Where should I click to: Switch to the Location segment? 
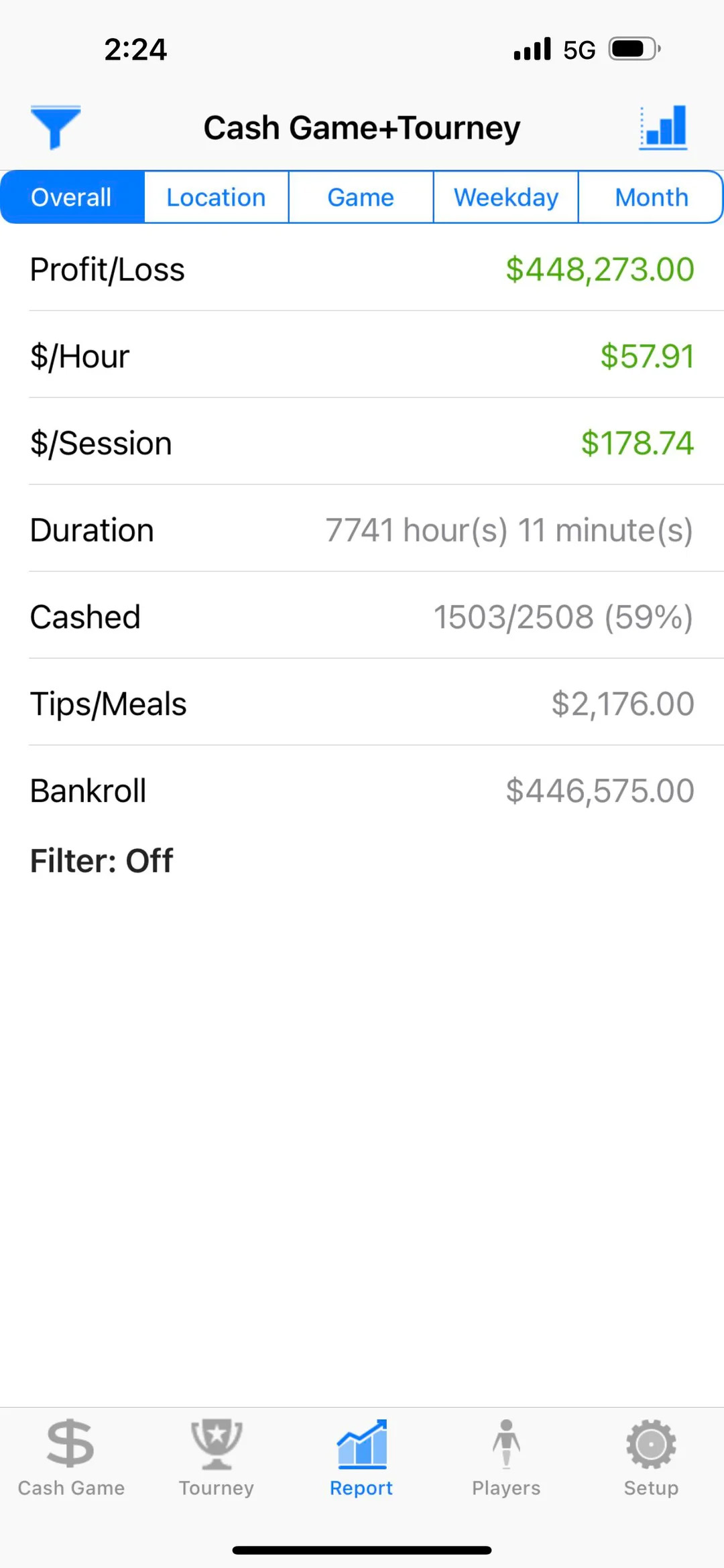(216, 198)
